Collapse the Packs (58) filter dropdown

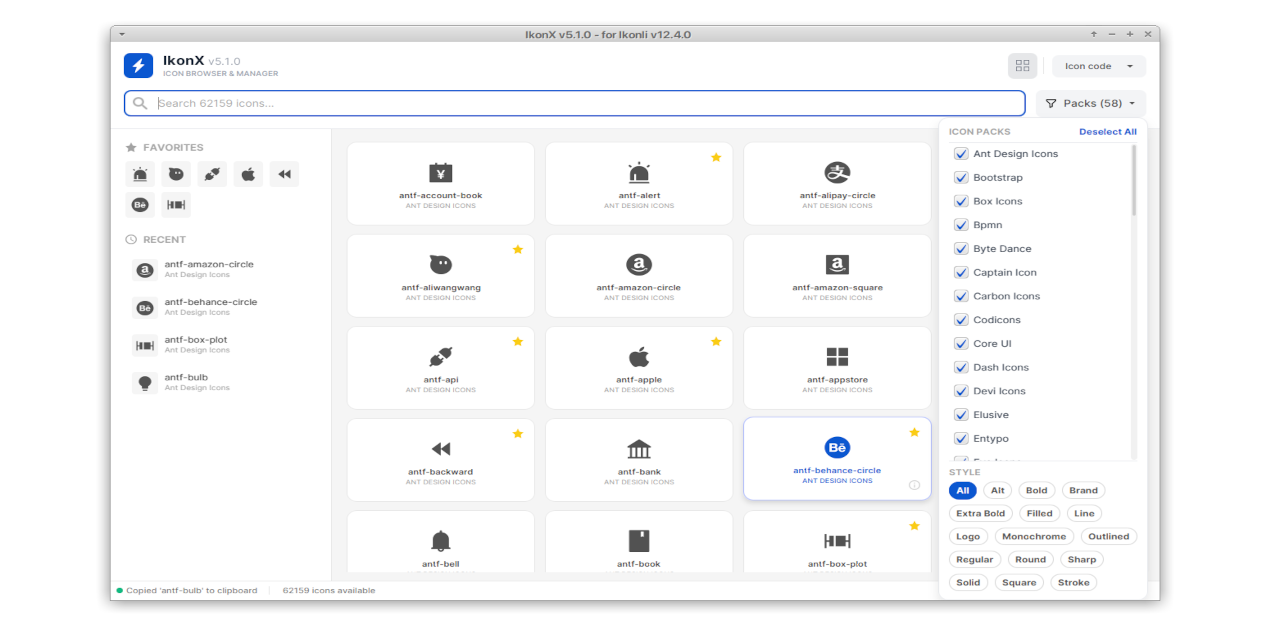pyautogui.click(x=1090, y=103)
